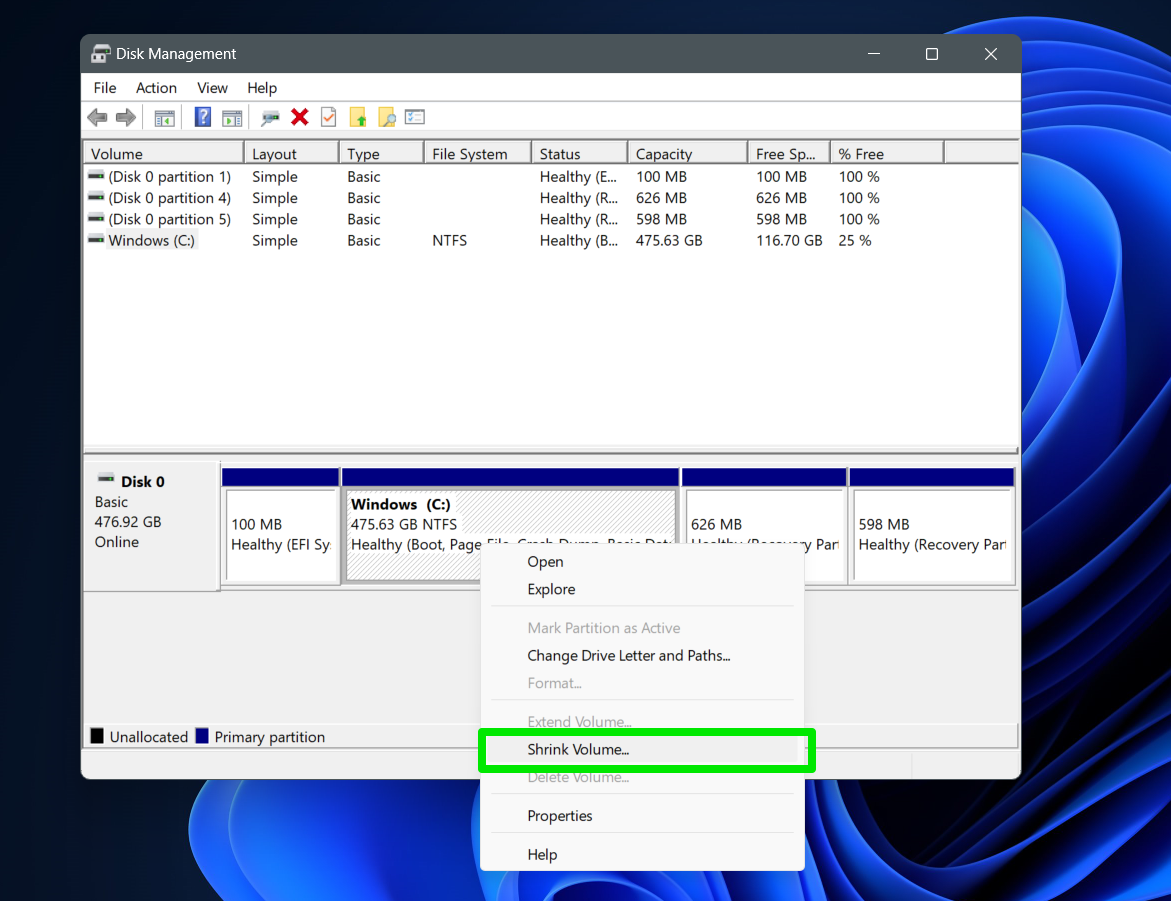
Task: Sort by the % Free column header
Action: pyautogui.click(x=887, y=154)
